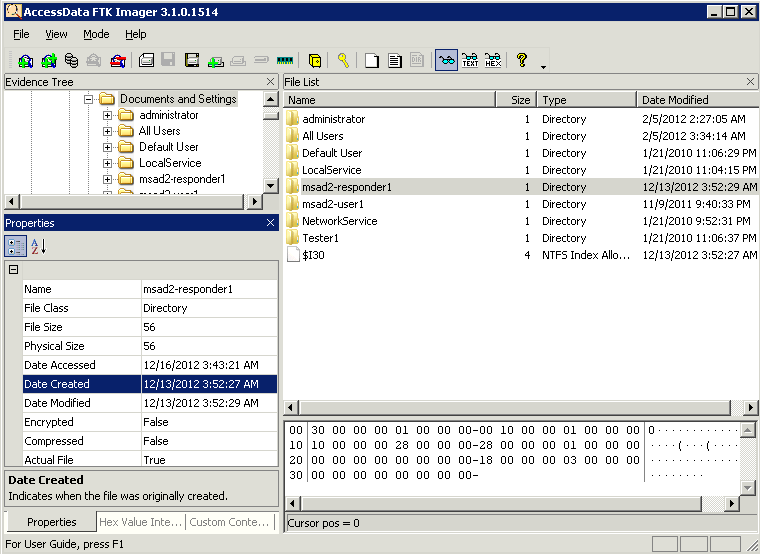The width and height of the screenshot is (760, 554).
Task: Sort file list by Size column header
Action: pyautogui.click(x=516, y=100)
